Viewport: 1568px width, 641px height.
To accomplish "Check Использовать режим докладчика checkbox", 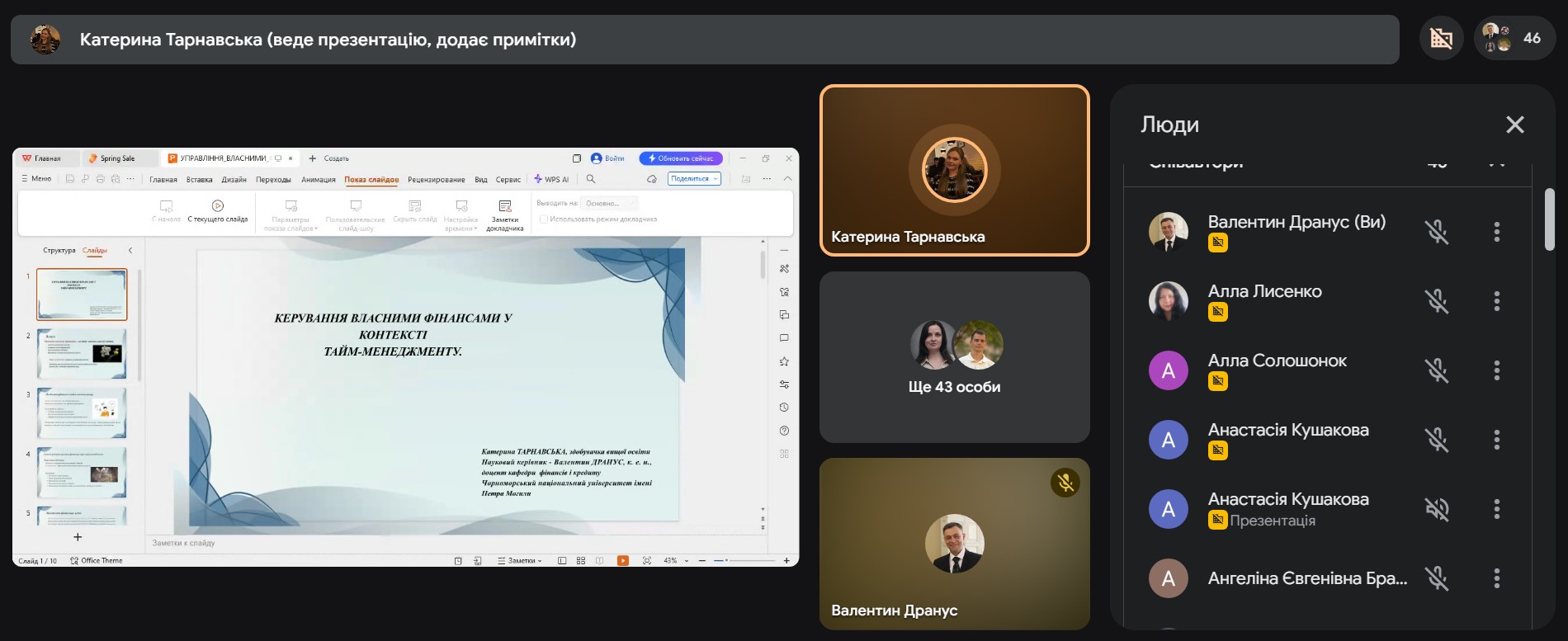I will coord(543,219).
